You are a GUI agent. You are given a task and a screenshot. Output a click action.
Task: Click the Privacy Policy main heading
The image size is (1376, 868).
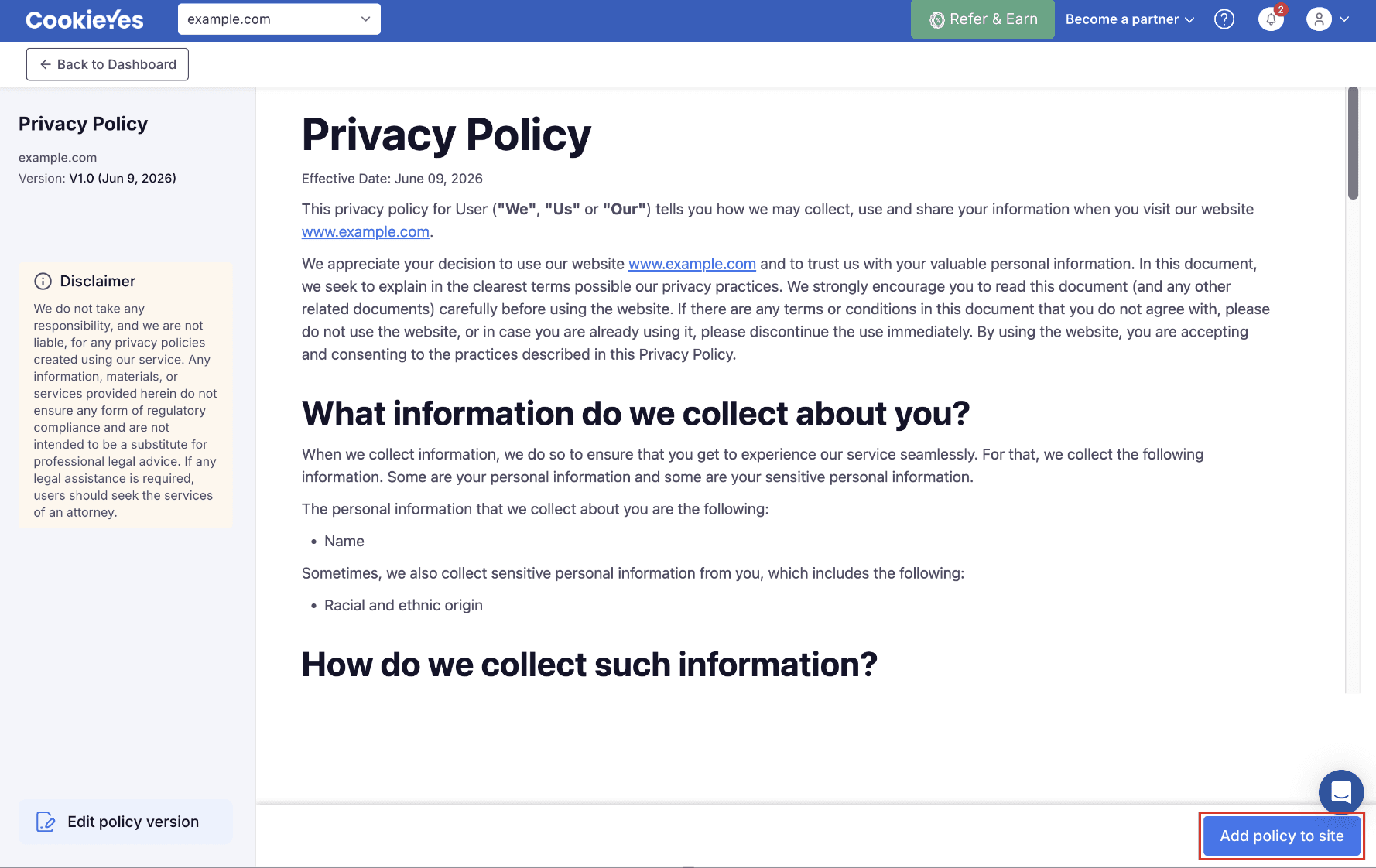click(x=447, y=135)
